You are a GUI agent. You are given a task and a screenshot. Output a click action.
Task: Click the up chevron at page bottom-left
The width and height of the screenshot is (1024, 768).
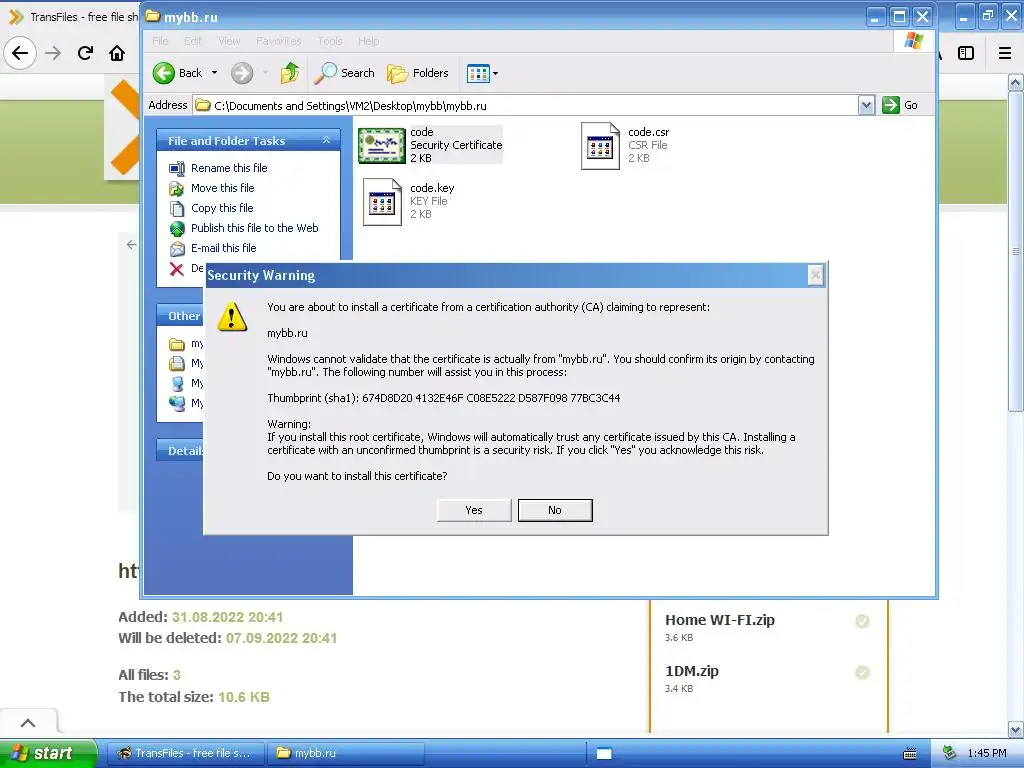[28, 723]
